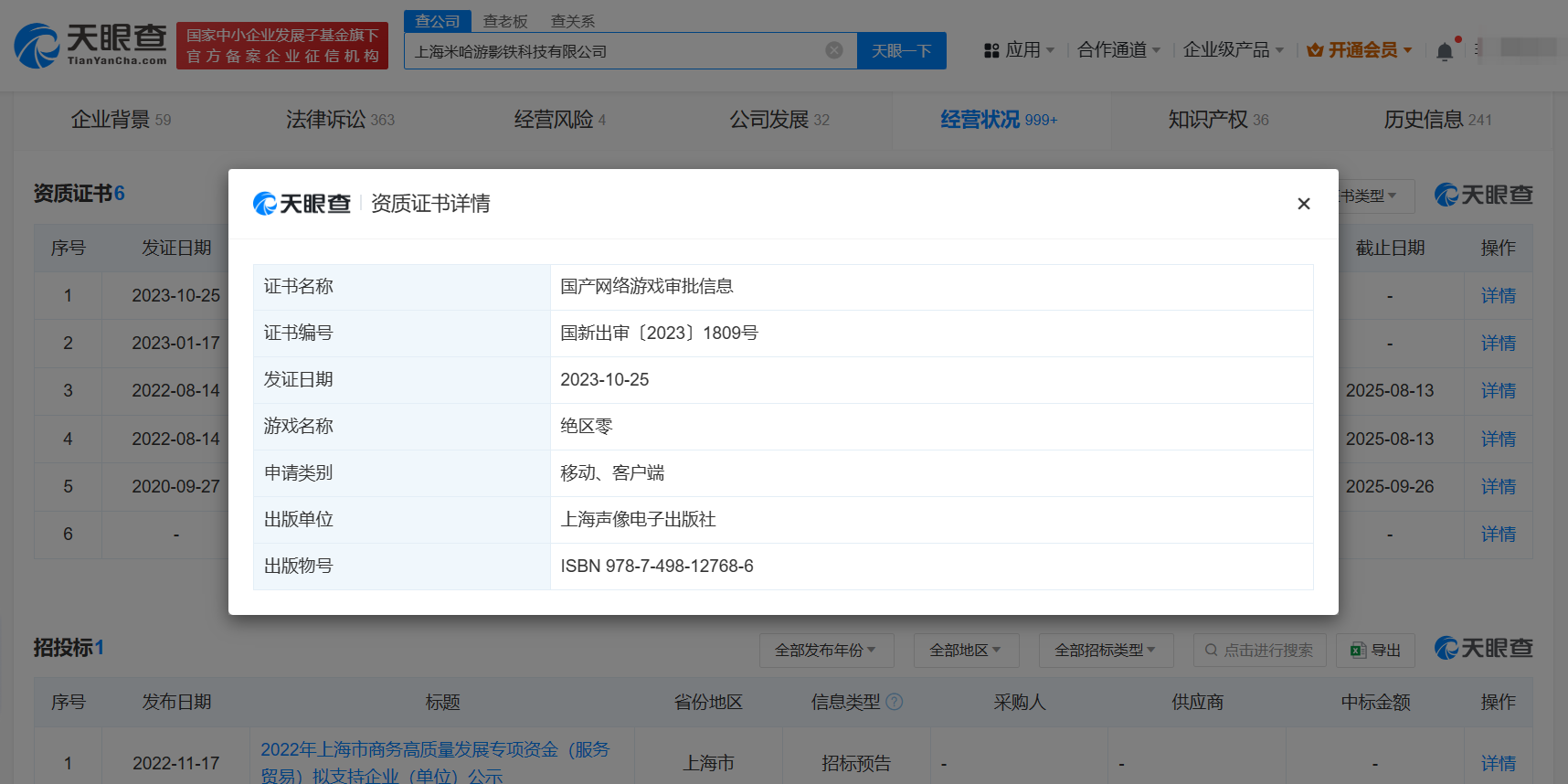Click the TianYanCha logo in header
Screen dimensions: 1568x784
point(90,45)
